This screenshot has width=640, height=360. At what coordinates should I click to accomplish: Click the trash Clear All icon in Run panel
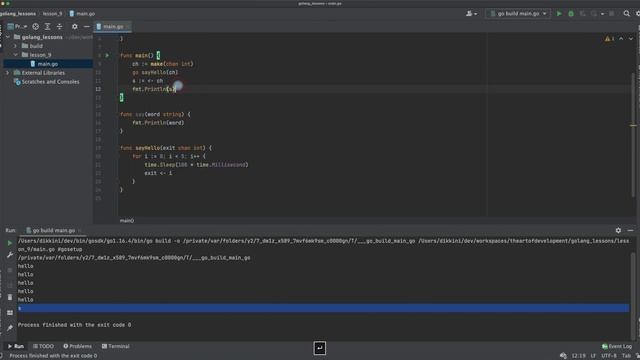pos(10,297)
